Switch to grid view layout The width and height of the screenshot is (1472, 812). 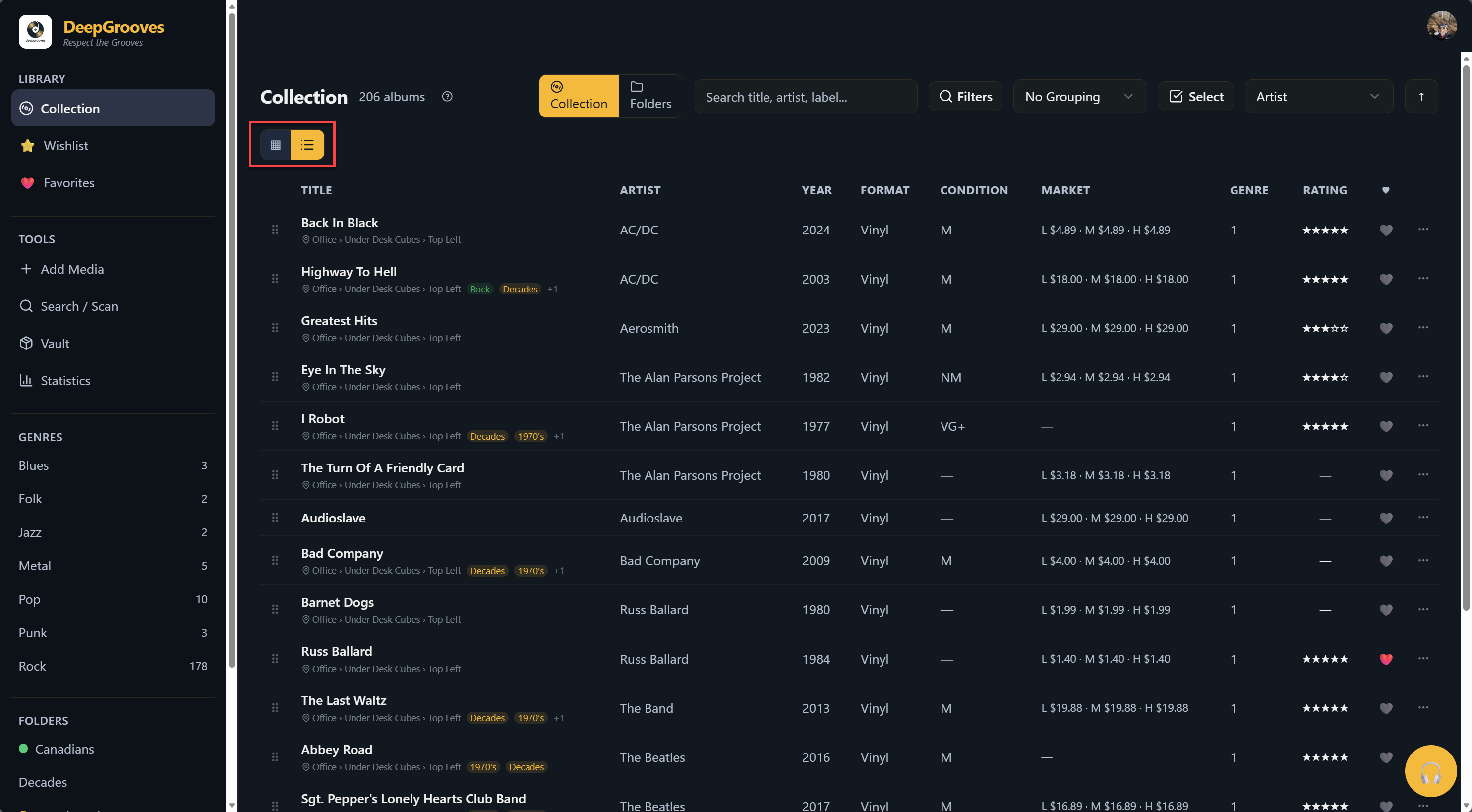pos(276,145)
